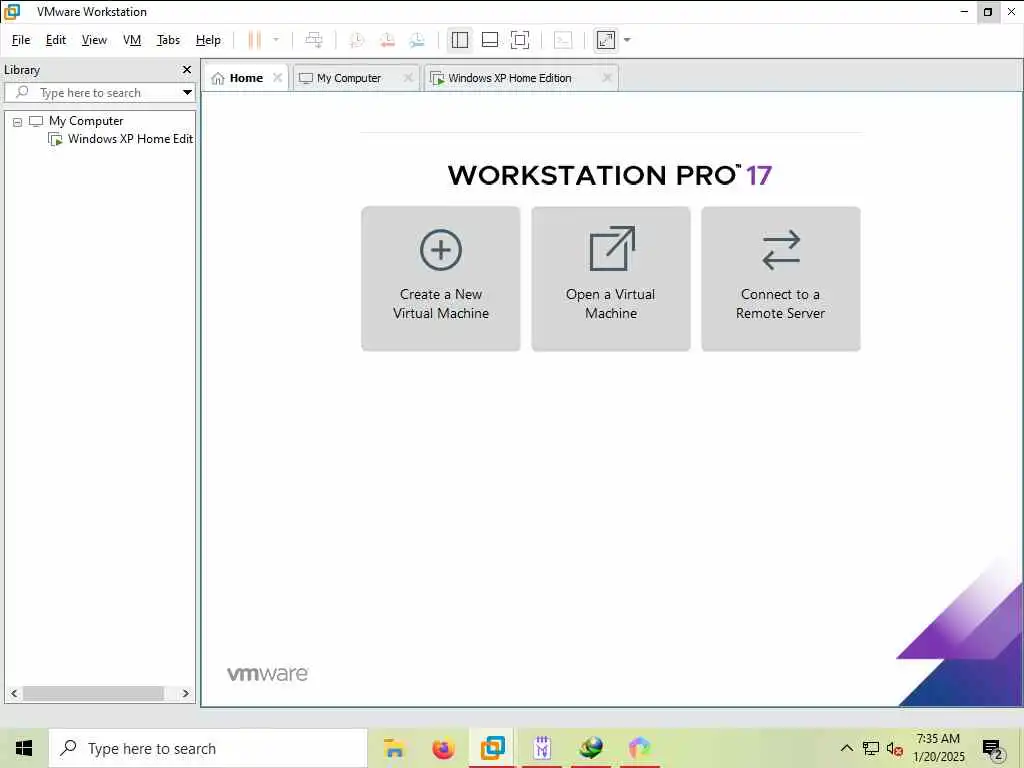Click the Library scrollbar right arrow

(x=185, y=694)
